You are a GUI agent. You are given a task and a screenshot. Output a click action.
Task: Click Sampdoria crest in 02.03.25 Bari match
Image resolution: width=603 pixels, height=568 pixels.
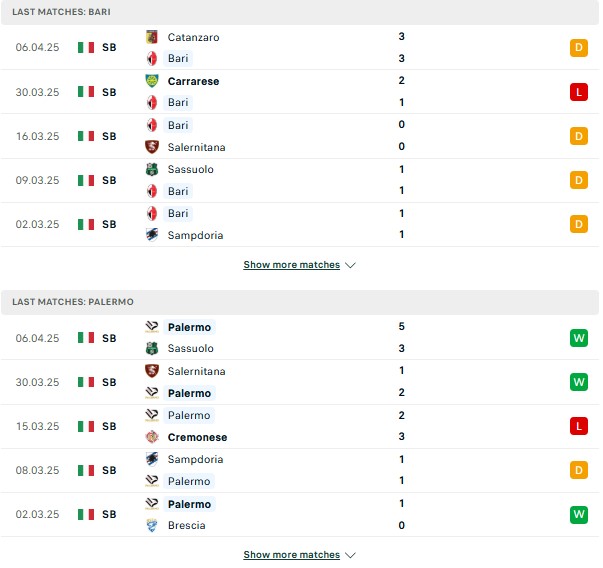pyautogui.click(x=152, y=235)
